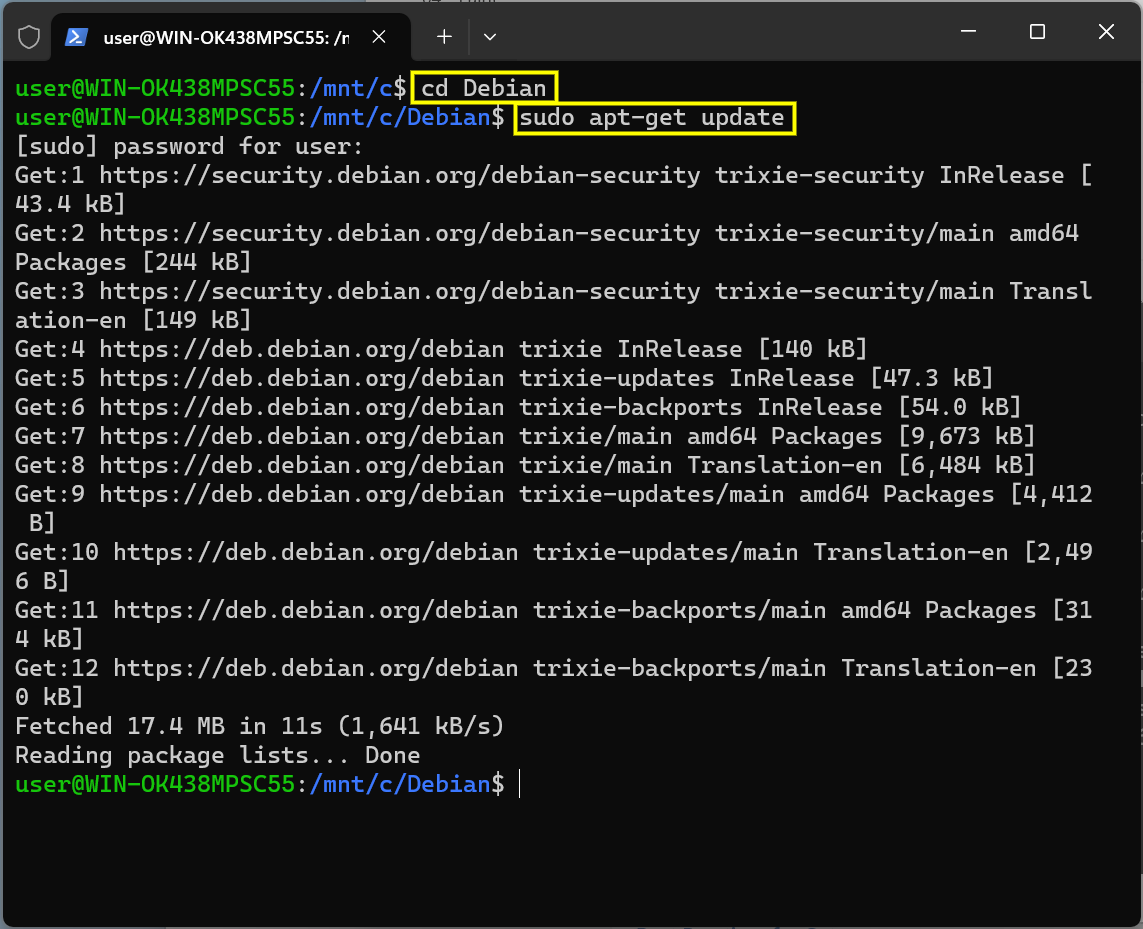Image resolution: width=1143 pixels, height=929 pixels.
Task: Click the 'sudo apt-get update' command text
Action: tap(652, 117)
